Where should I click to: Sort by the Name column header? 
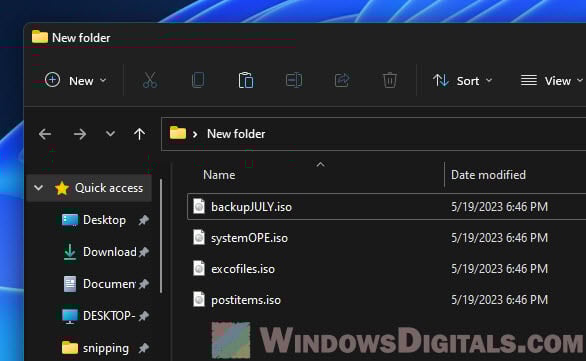click(x=219, y=175)
